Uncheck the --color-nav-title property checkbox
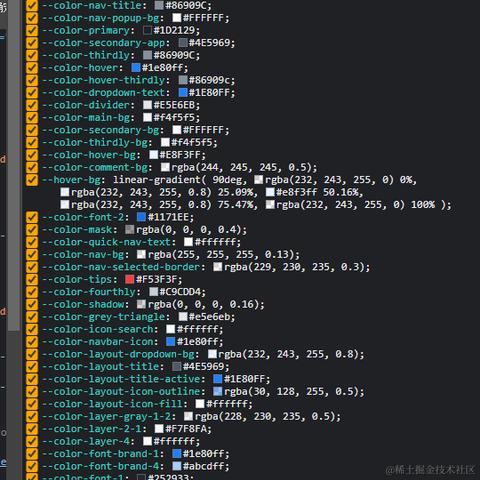 tap(32, 5)
